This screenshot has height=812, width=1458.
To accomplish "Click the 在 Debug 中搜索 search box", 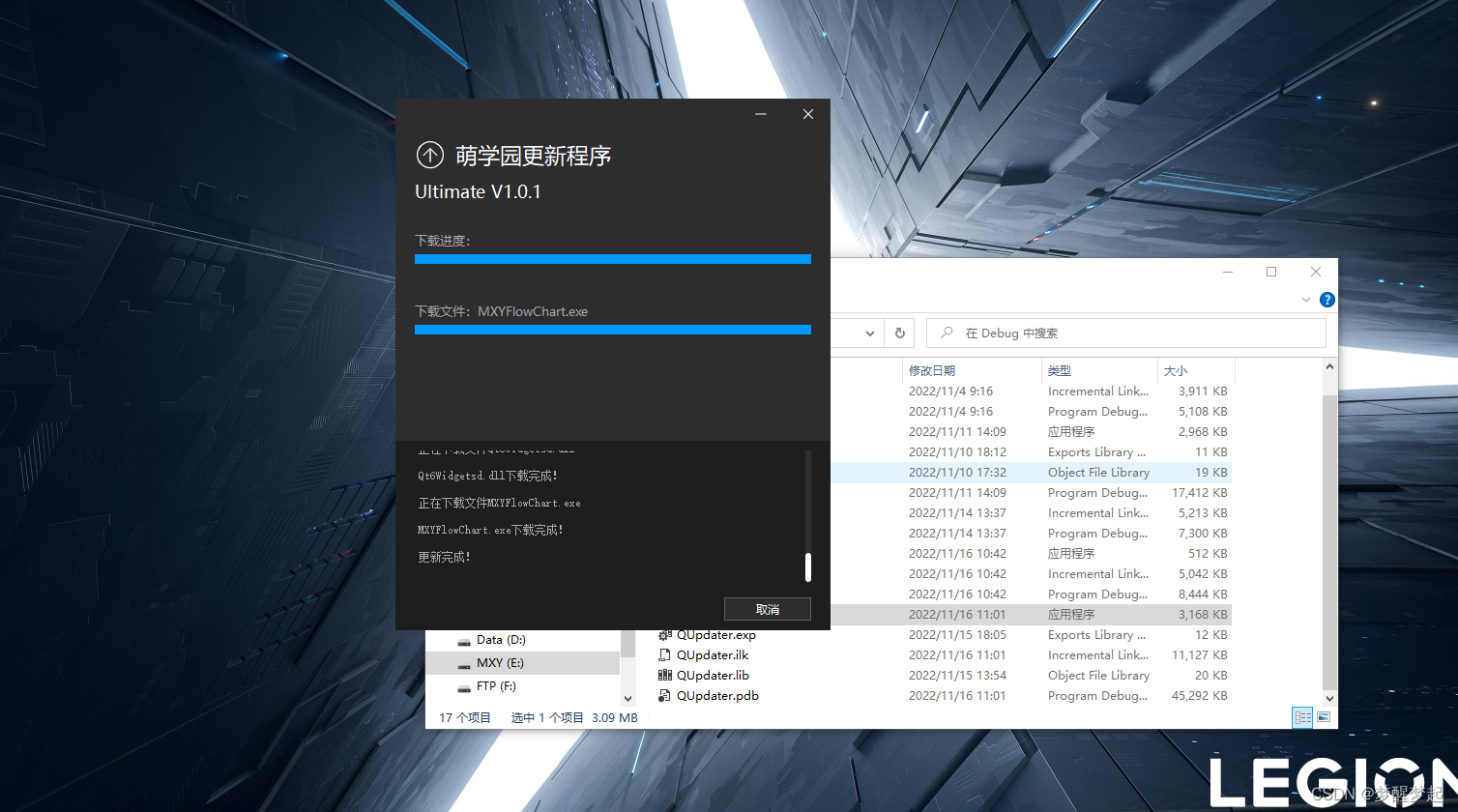I will click(1126, 333).
